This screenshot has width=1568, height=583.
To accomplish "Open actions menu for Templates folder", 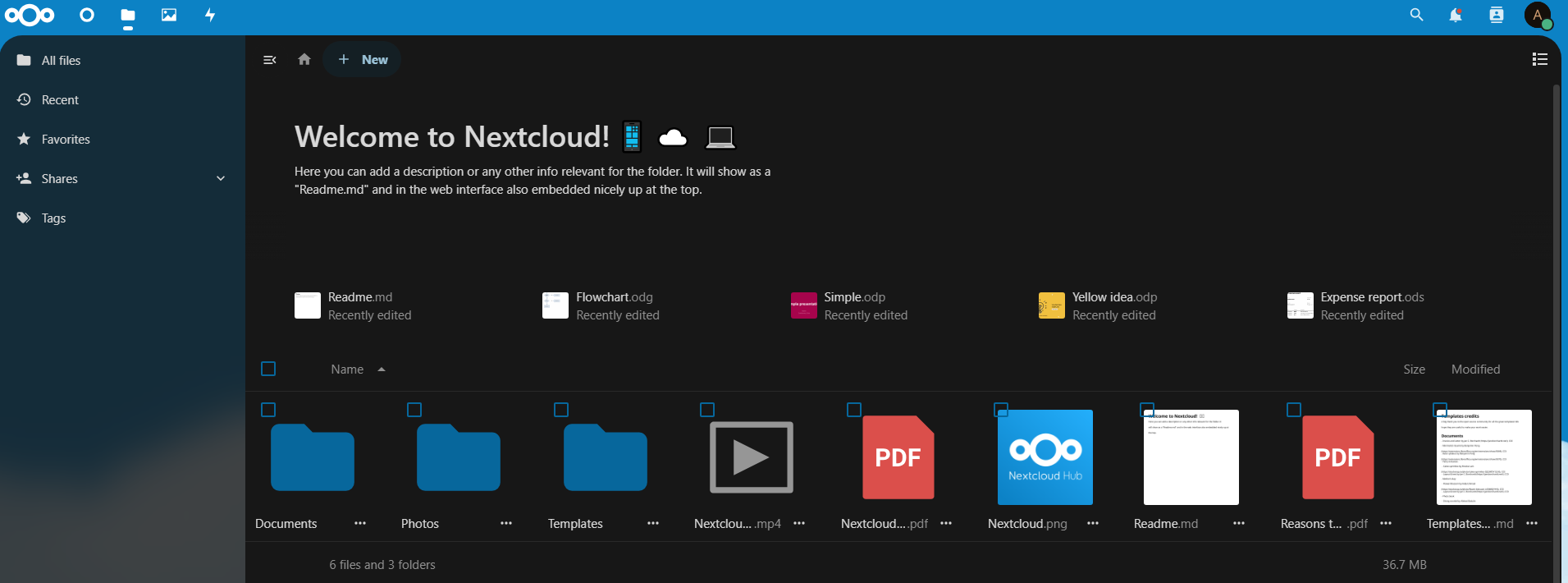I will pos(653,523).
